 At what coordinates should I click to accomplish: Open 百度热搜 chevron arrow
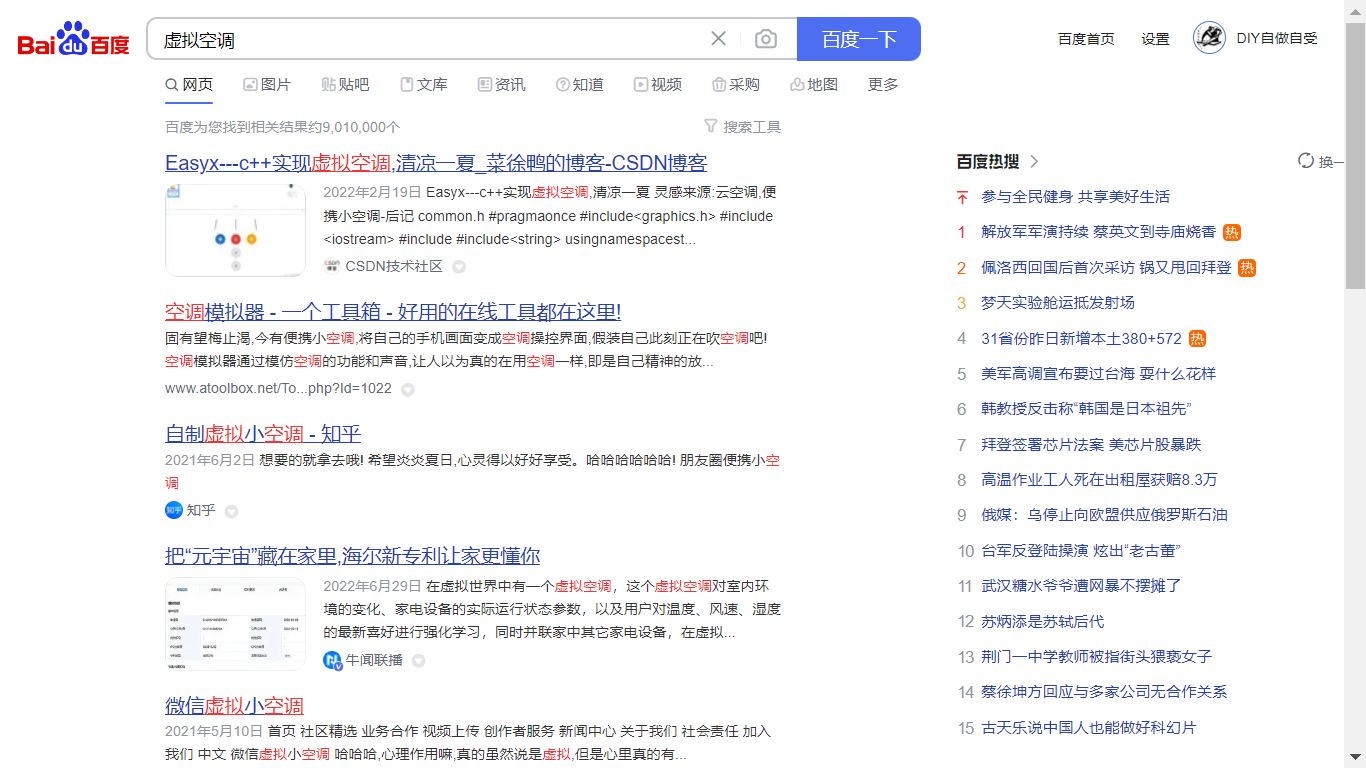(1034, 161)
